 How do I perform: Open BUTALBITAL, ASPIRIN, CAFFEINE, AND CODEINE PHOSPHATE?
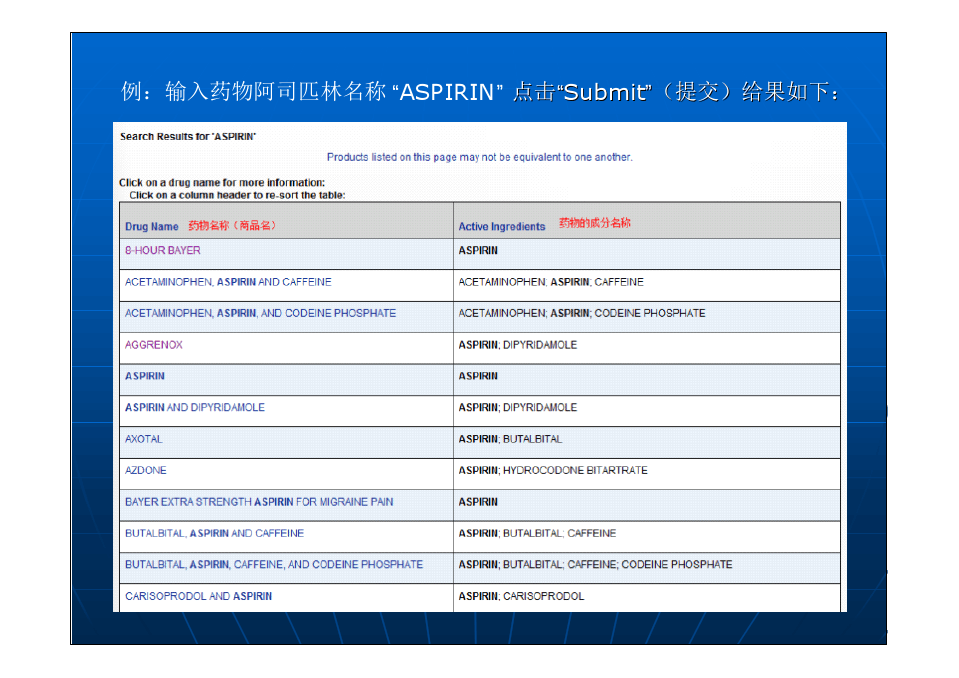click(274, 565)
